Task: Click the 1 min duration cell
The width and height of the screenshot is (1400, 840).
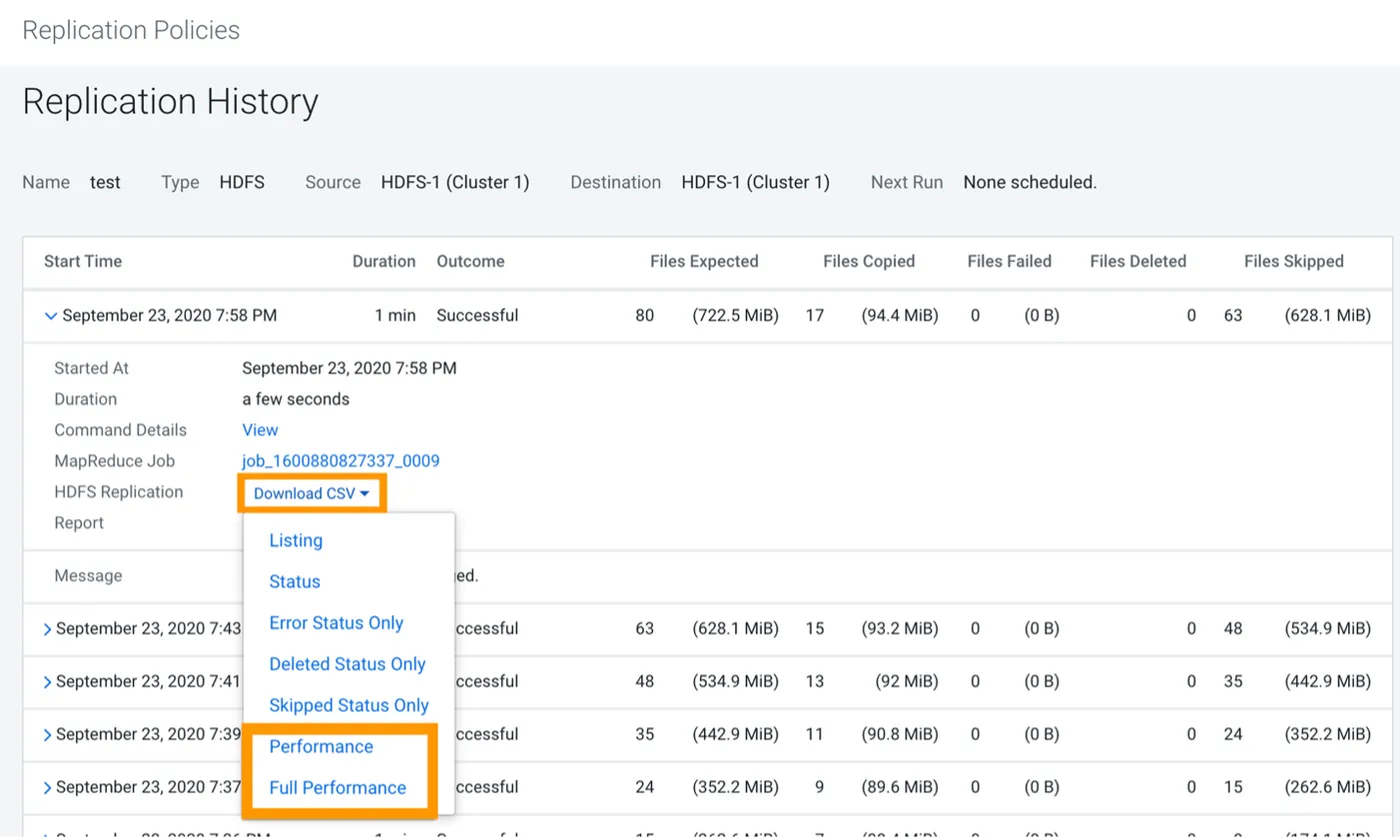Action: (395, 316)
